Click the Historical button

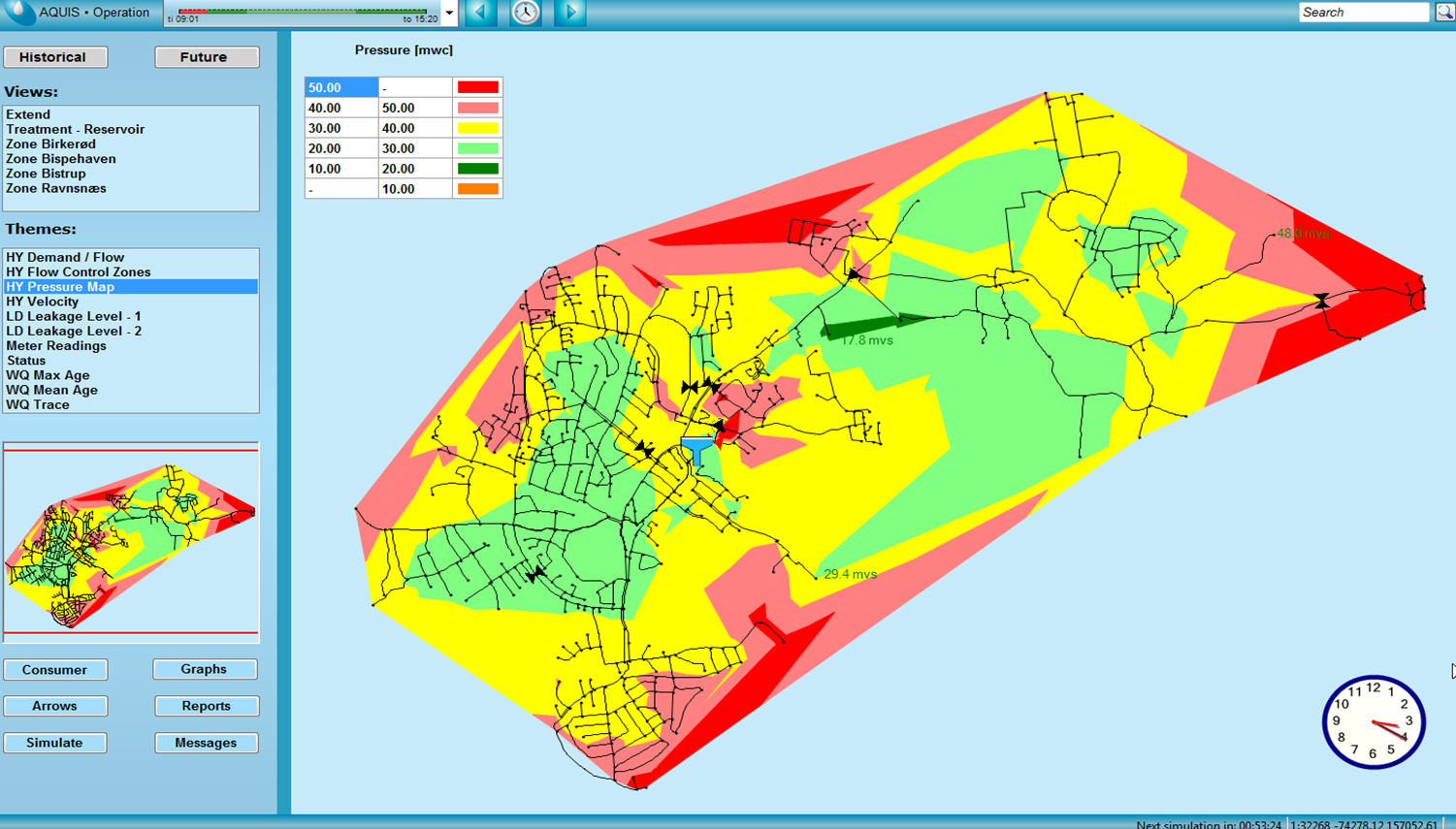pyautogui.click(x=55, y=57)
